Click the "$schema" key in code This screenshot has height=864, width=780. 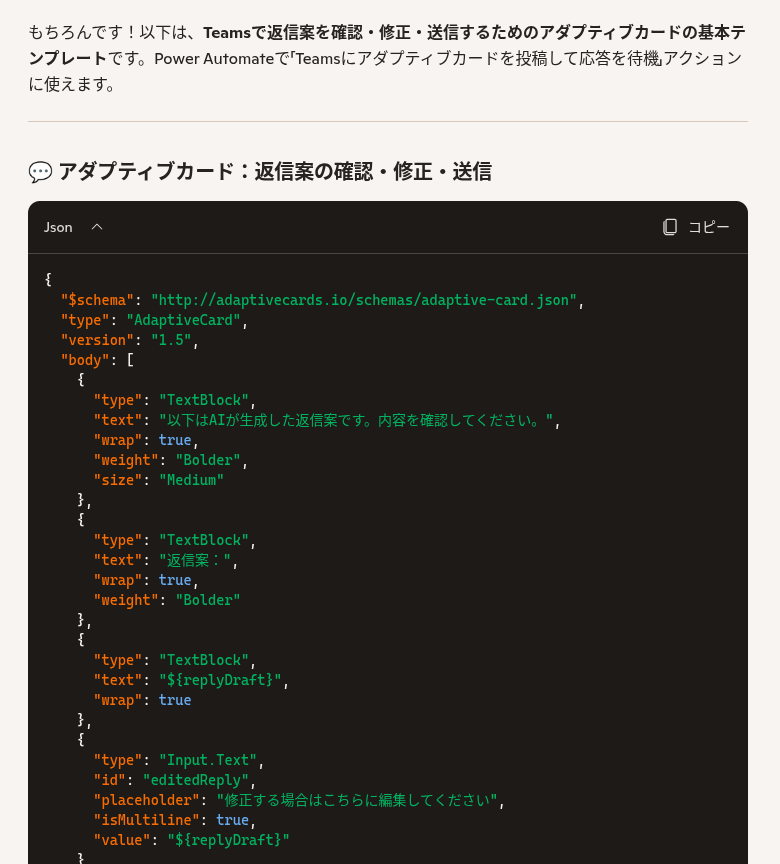[x=97, y=300]
